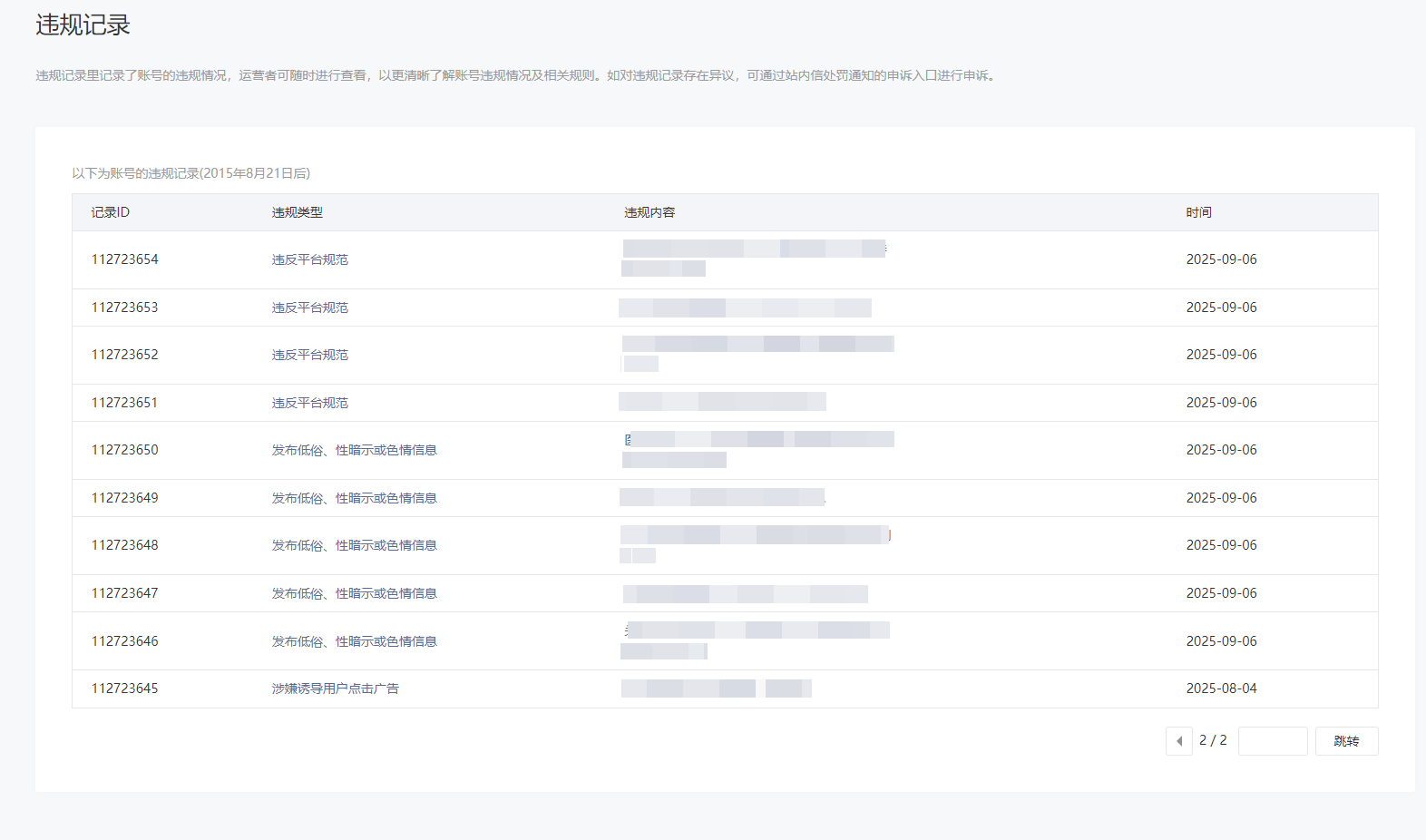
Task: Click the 跳转 jump button
Action: (1346, 741)
